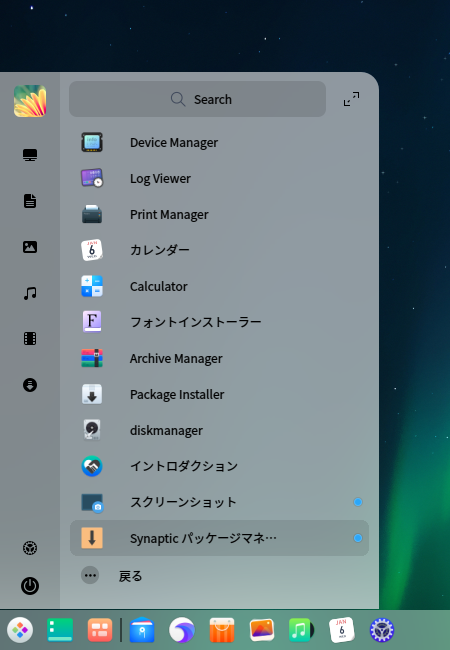This screenshot has height=650, width=450.
Task: Launch Log Viewer
Action: (x=219, y=179)
